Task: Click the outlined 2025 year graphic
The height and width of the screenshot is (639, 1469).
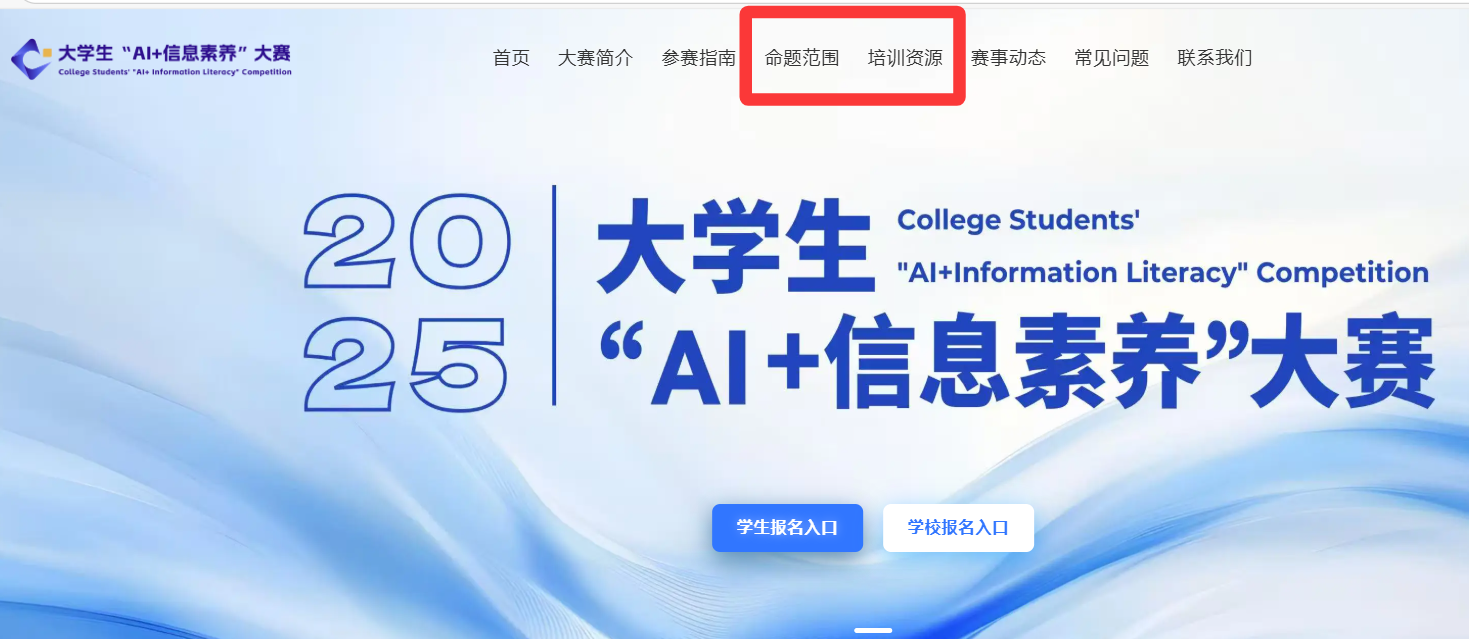Action: tap(407, 302)
